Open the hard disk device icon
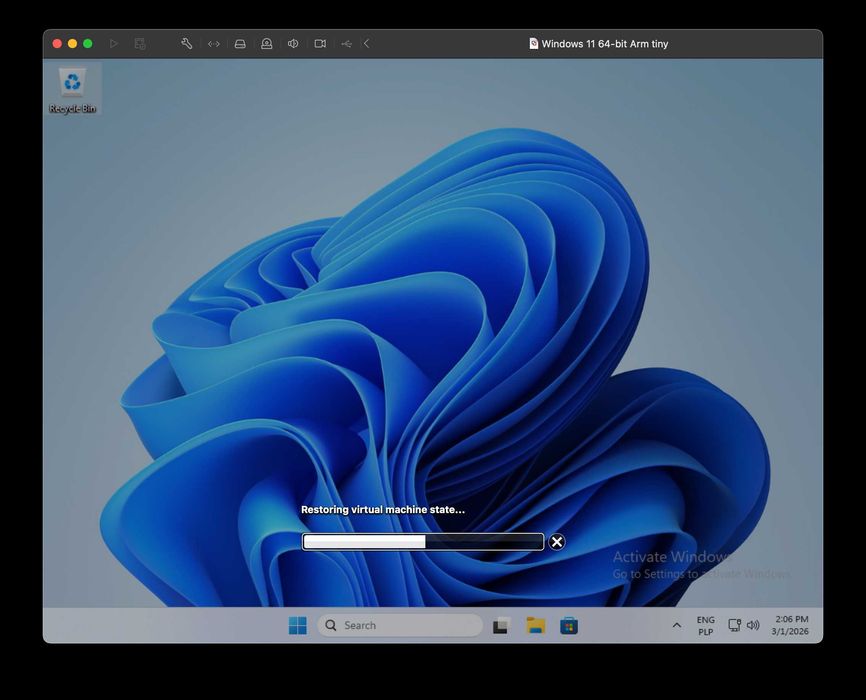The height and width of the screenshot is (700, 866). 240,44
